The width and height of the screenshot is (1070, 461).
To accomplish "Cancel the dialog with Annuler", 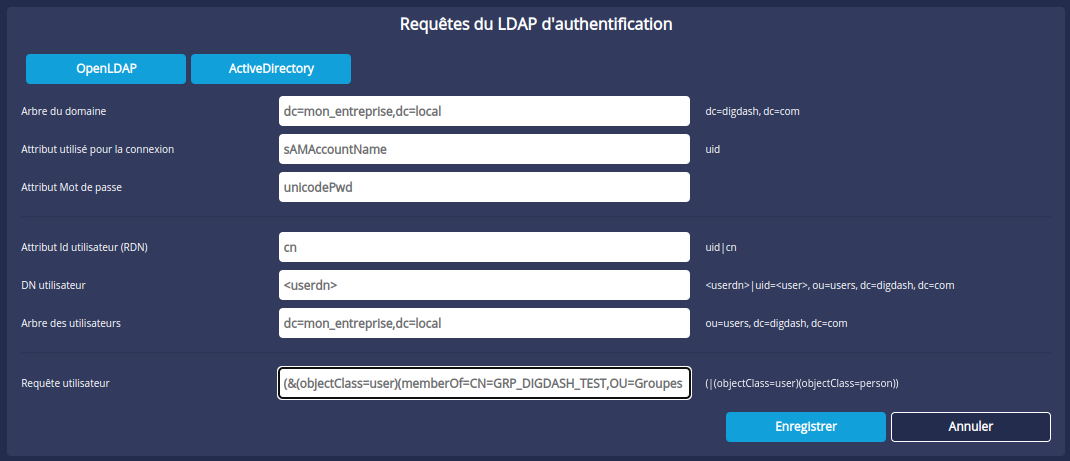I will coord(970,427).
